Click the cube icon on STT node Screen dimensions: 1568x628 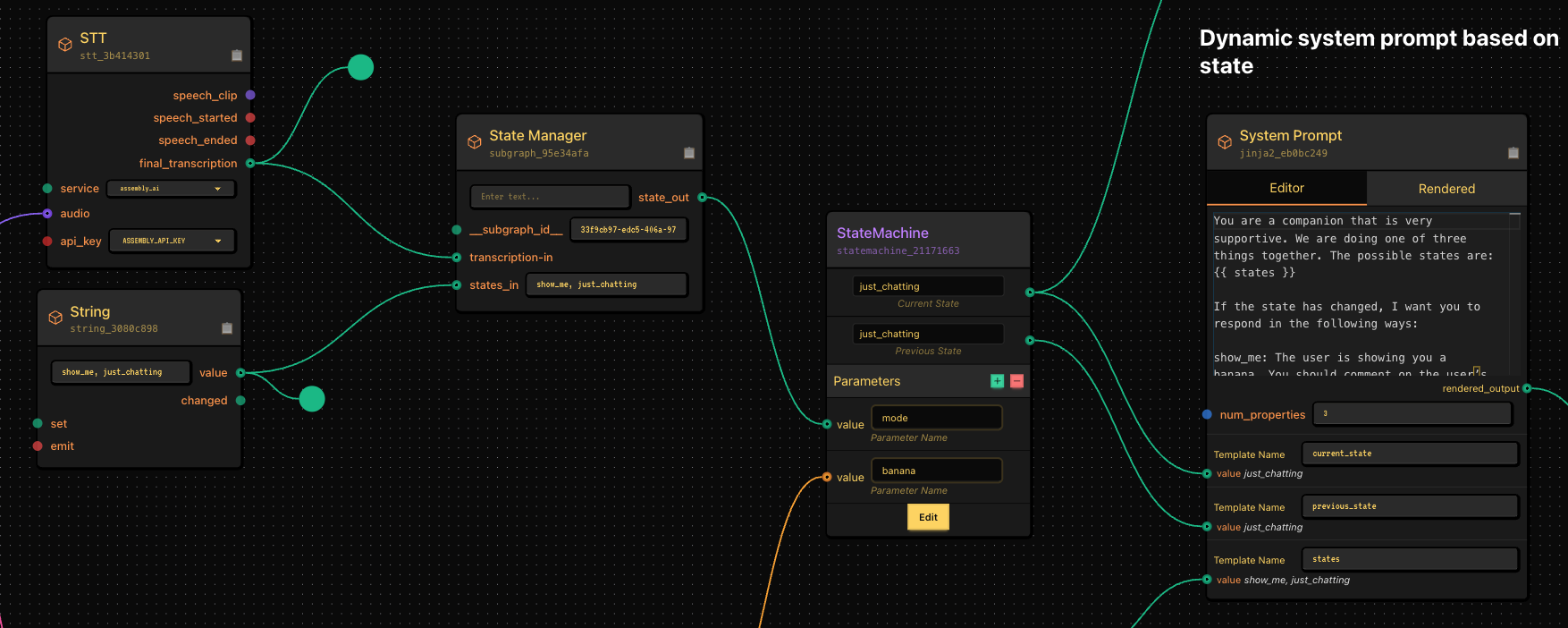click(x=65, y=45)
